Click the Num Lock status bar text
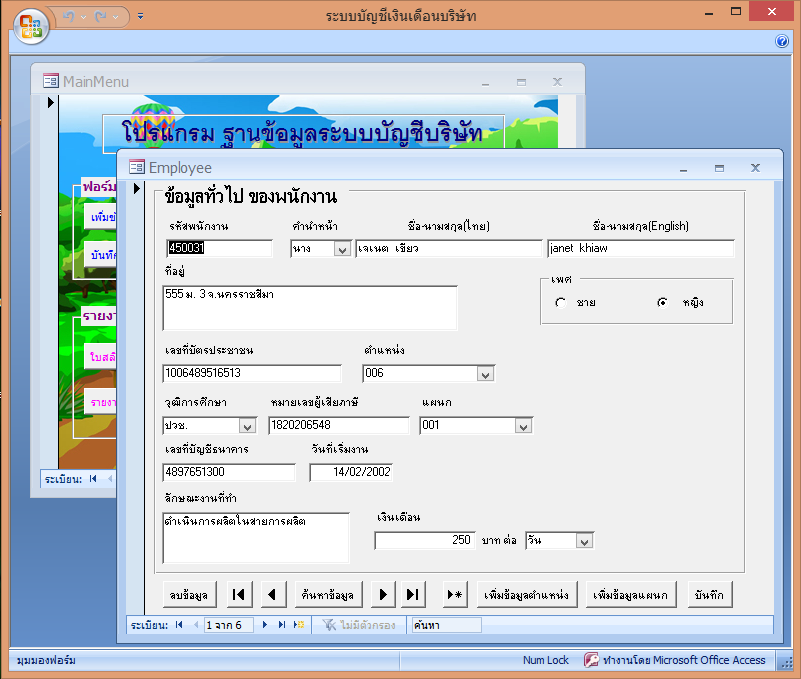 [x=545, y=660]
